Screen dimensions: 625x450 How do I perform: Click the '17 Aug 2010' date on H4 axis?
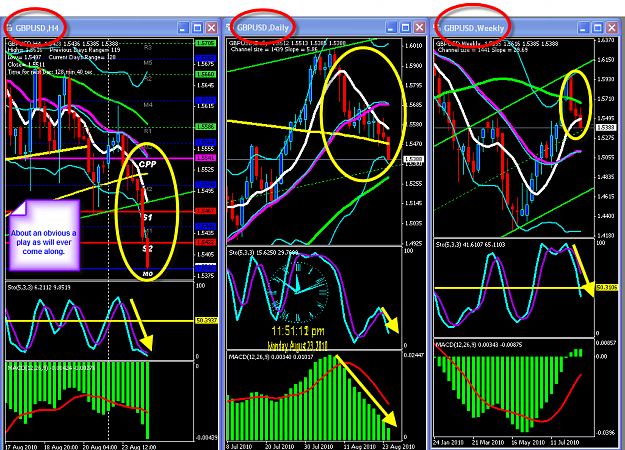tap(20, 447)
